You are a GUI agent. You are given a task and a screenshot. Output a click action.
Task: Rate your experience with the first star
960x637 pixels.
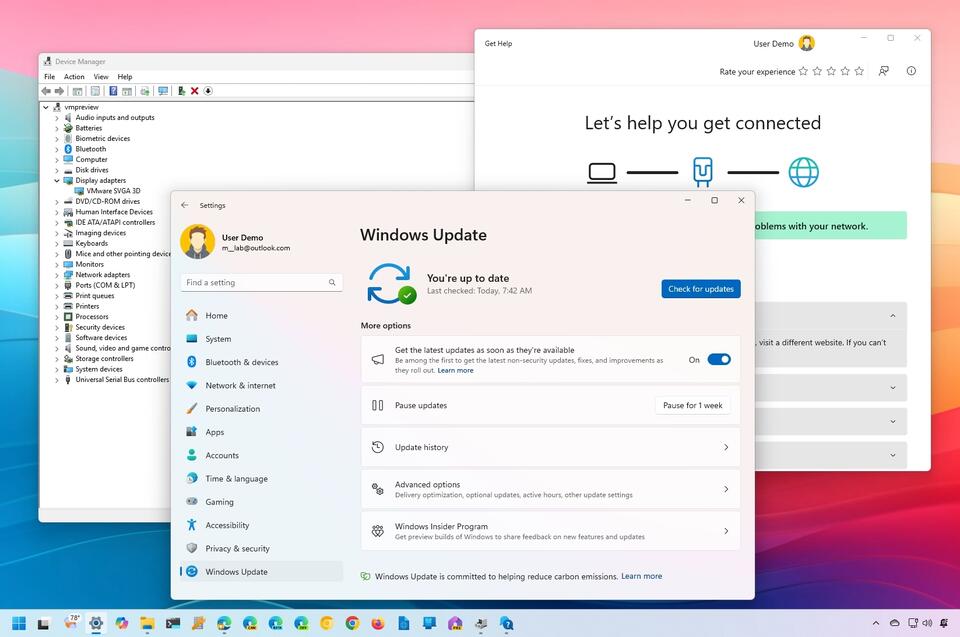803,71
